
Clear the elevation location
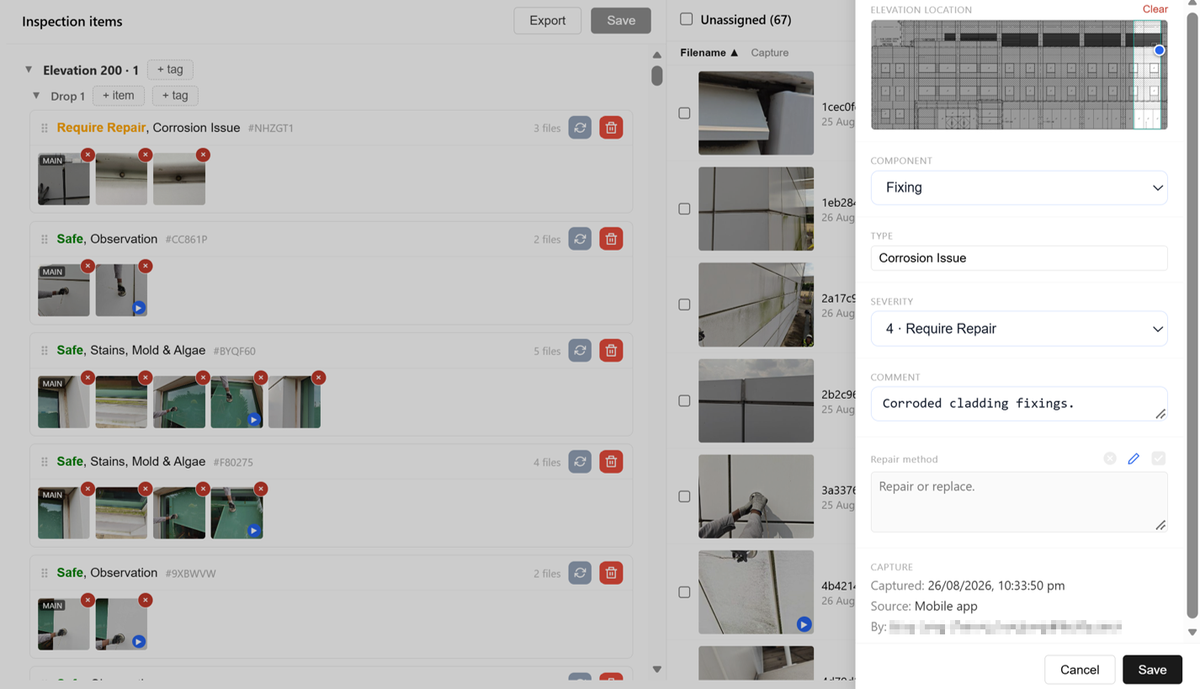(x=1155, y=9)
